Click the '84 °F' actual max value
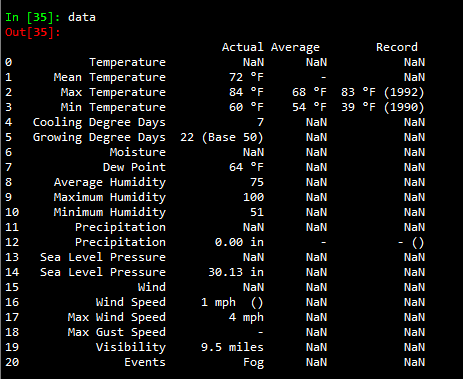Screen dimensions: 463x379 pyautogui.click(x=246, y=92)
